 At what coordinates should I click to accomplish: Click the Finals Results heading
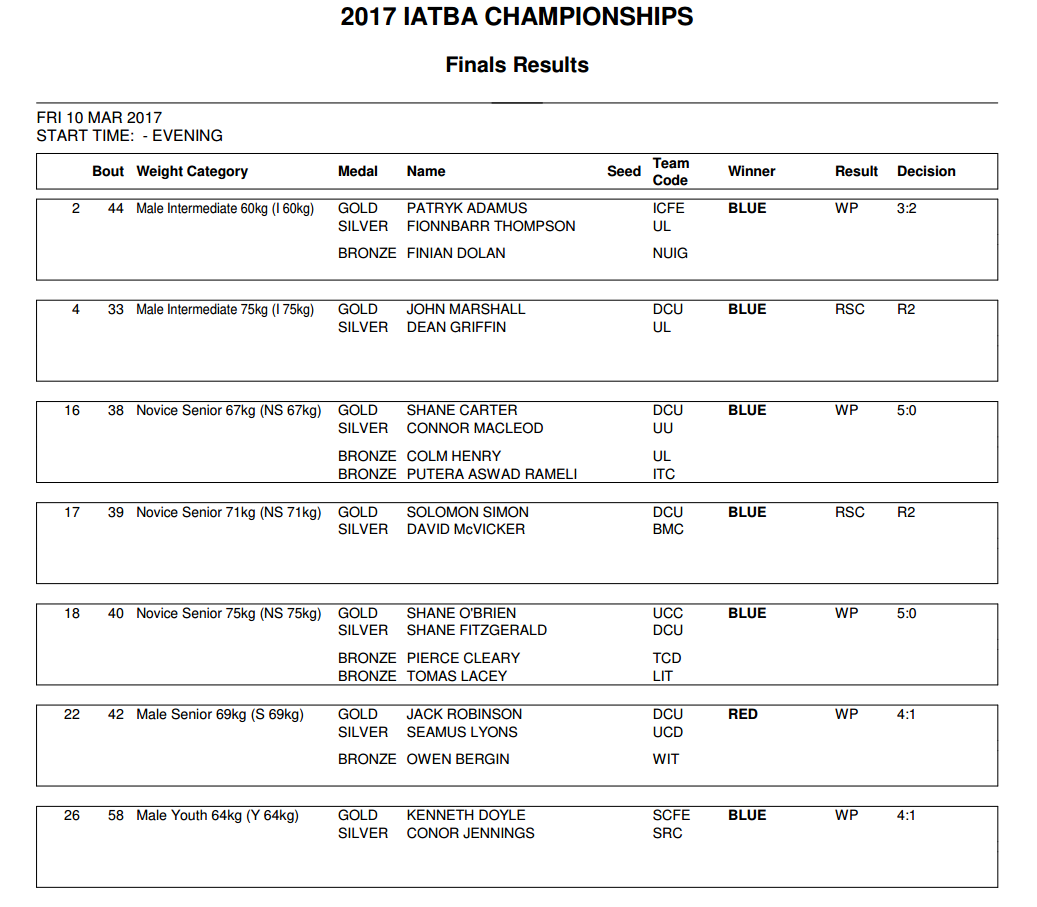pyautogui.click(x=516, y=65)
